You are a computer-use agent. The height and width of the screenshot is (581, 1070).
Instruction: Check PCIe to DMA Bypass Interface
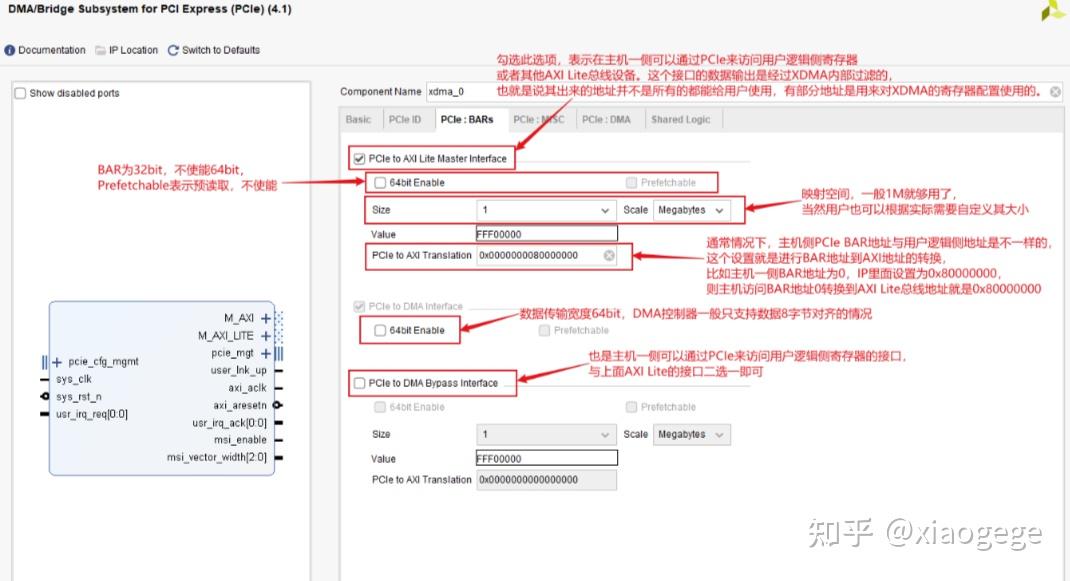[x=358, y=382]
